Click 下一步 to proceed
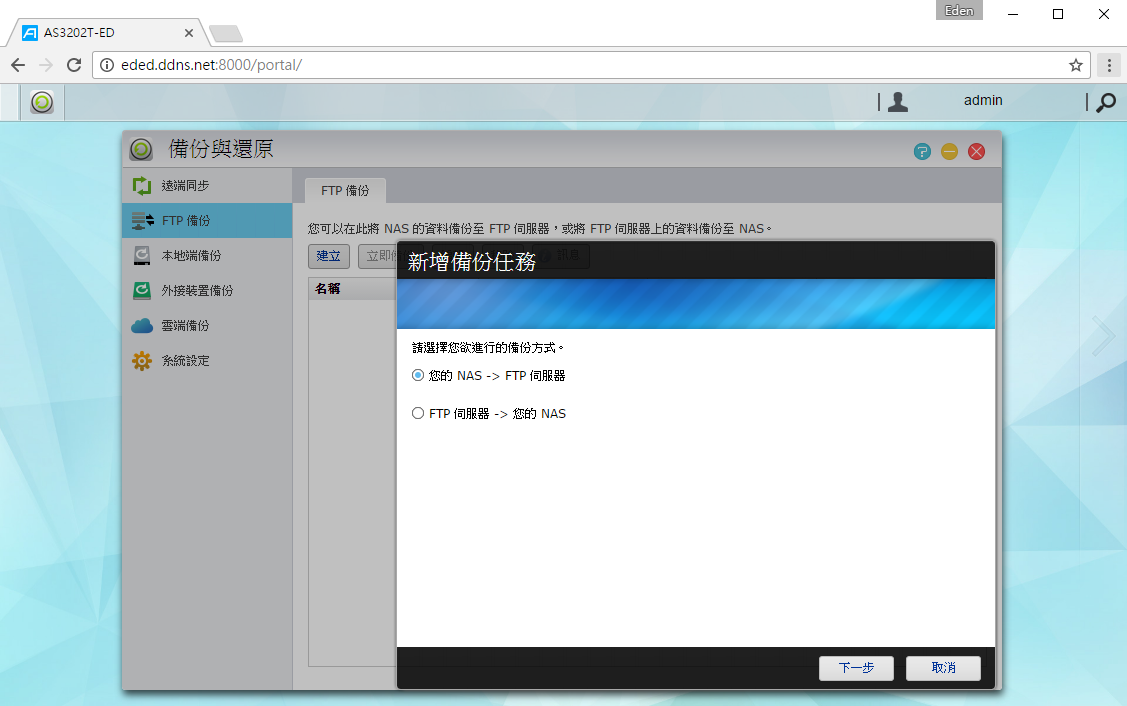Image resolution: width=1127 pixels, height=706 pixels. (856, 668)
